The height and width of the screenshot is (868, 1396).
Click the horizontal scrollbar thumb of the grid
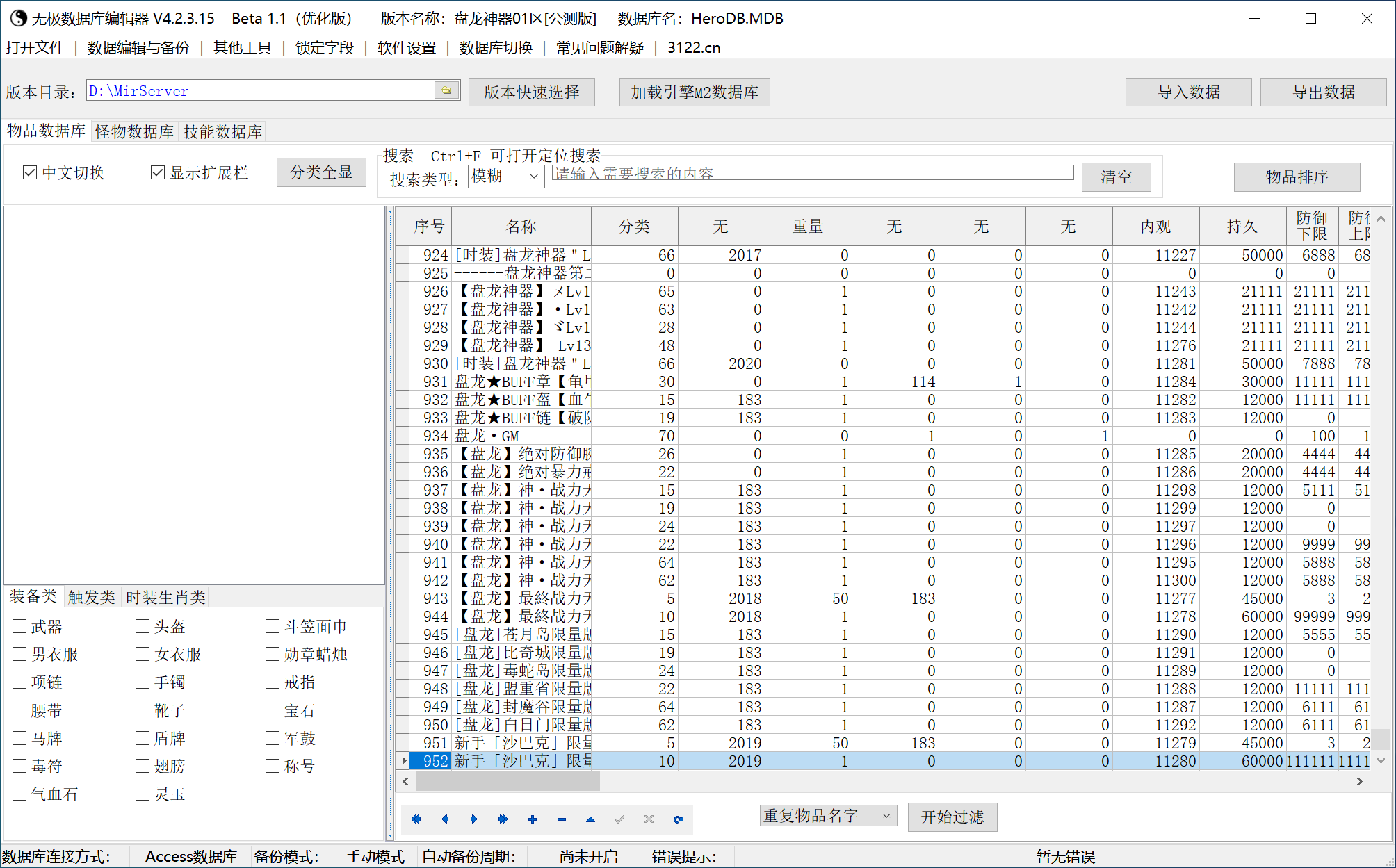click(508, 782)
